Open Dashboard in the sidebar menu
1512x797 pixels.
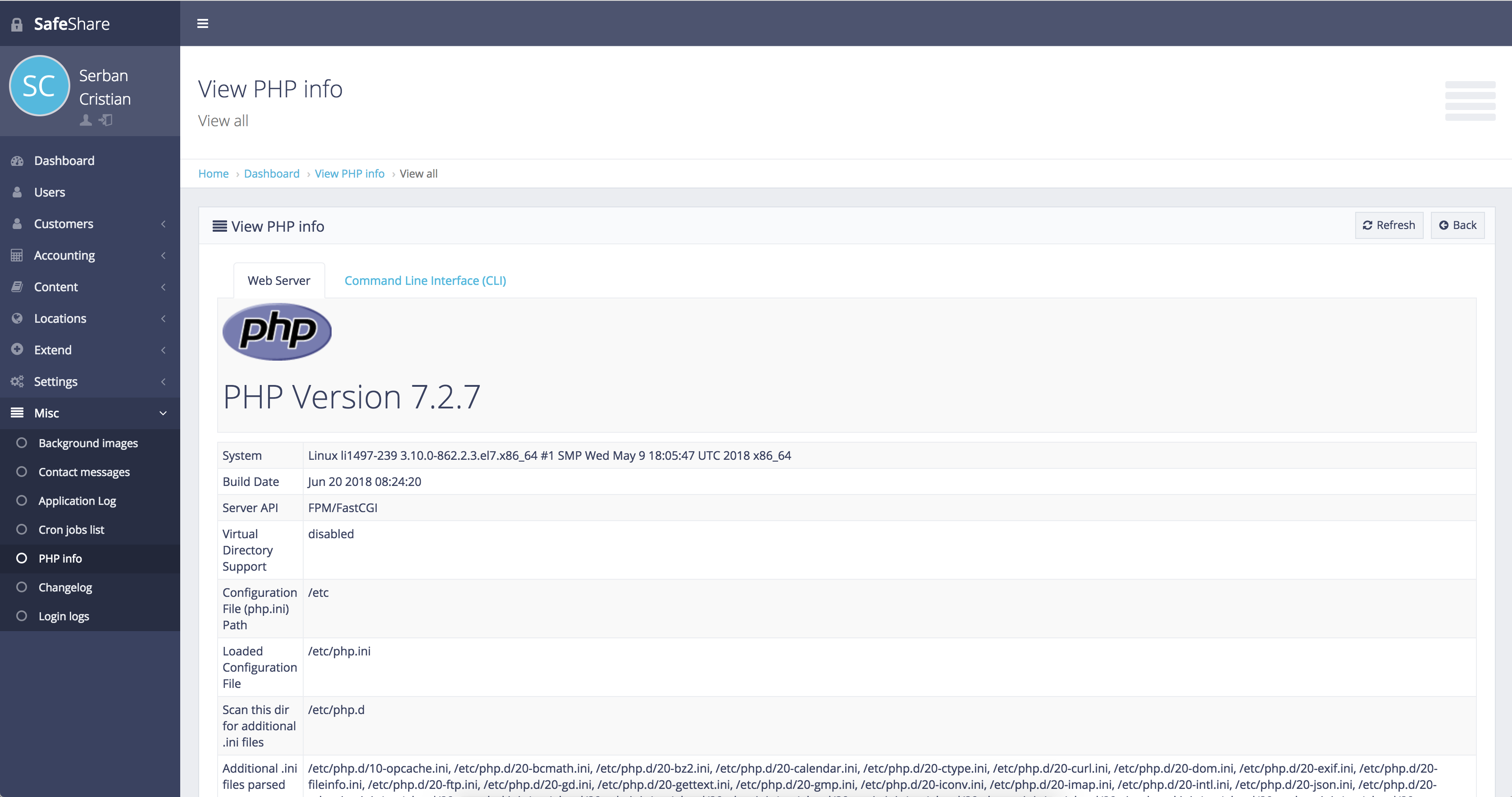tap(90, 161)
